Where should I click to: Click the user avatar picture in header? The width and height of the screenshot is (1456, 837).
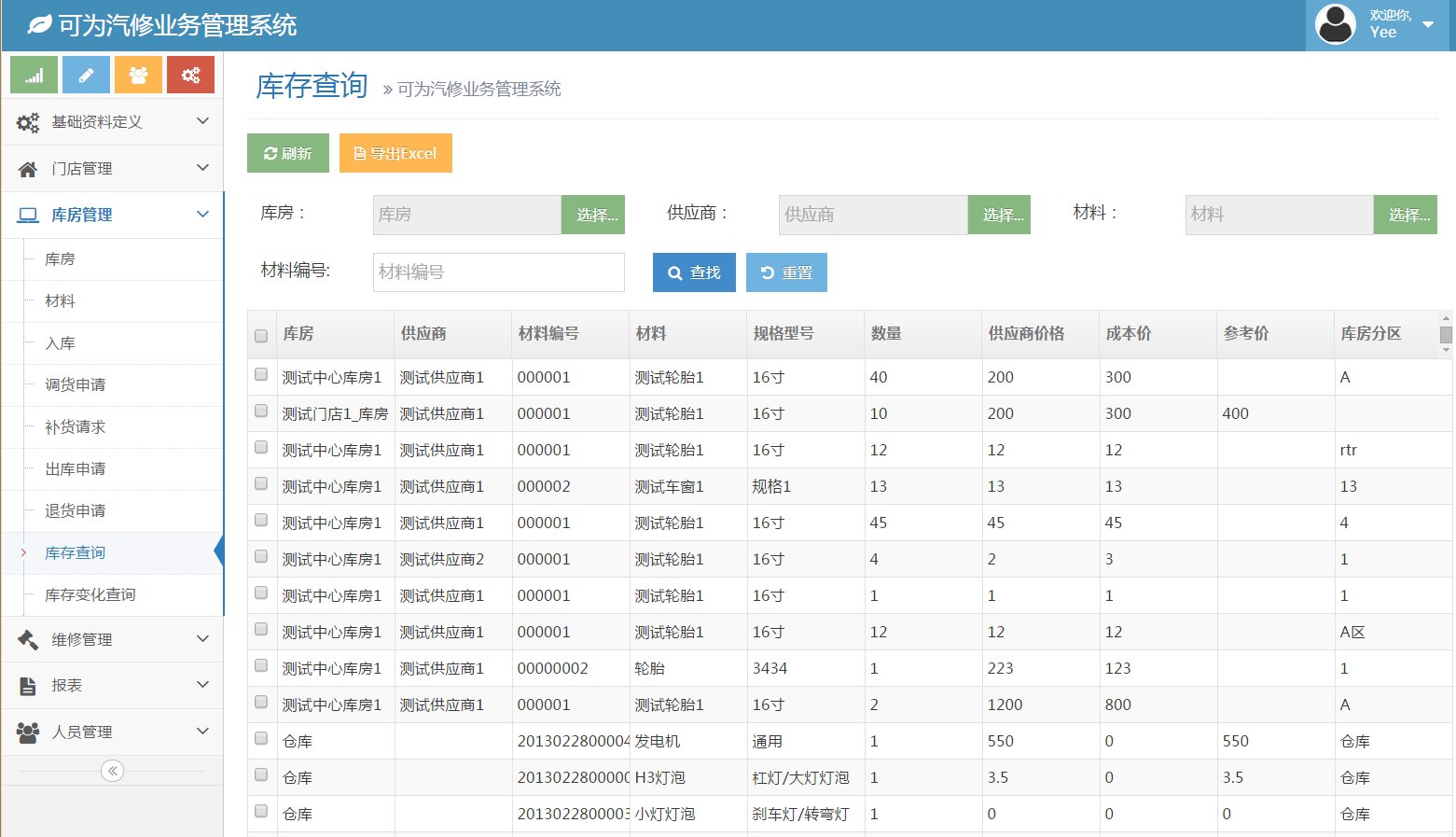pyautogui.click(x=1335, y=24)
